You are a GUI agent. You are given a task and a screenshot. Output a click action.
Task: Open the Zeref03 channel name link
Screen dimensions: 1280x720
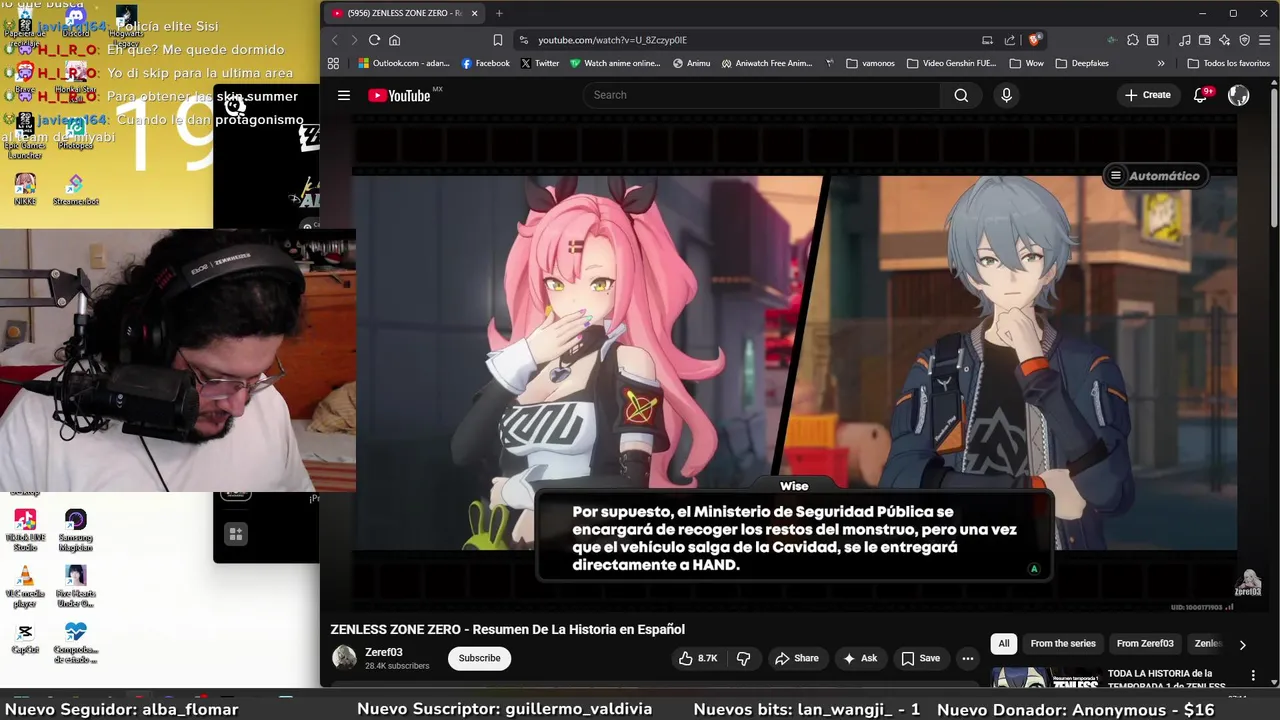tap(384, 652)
